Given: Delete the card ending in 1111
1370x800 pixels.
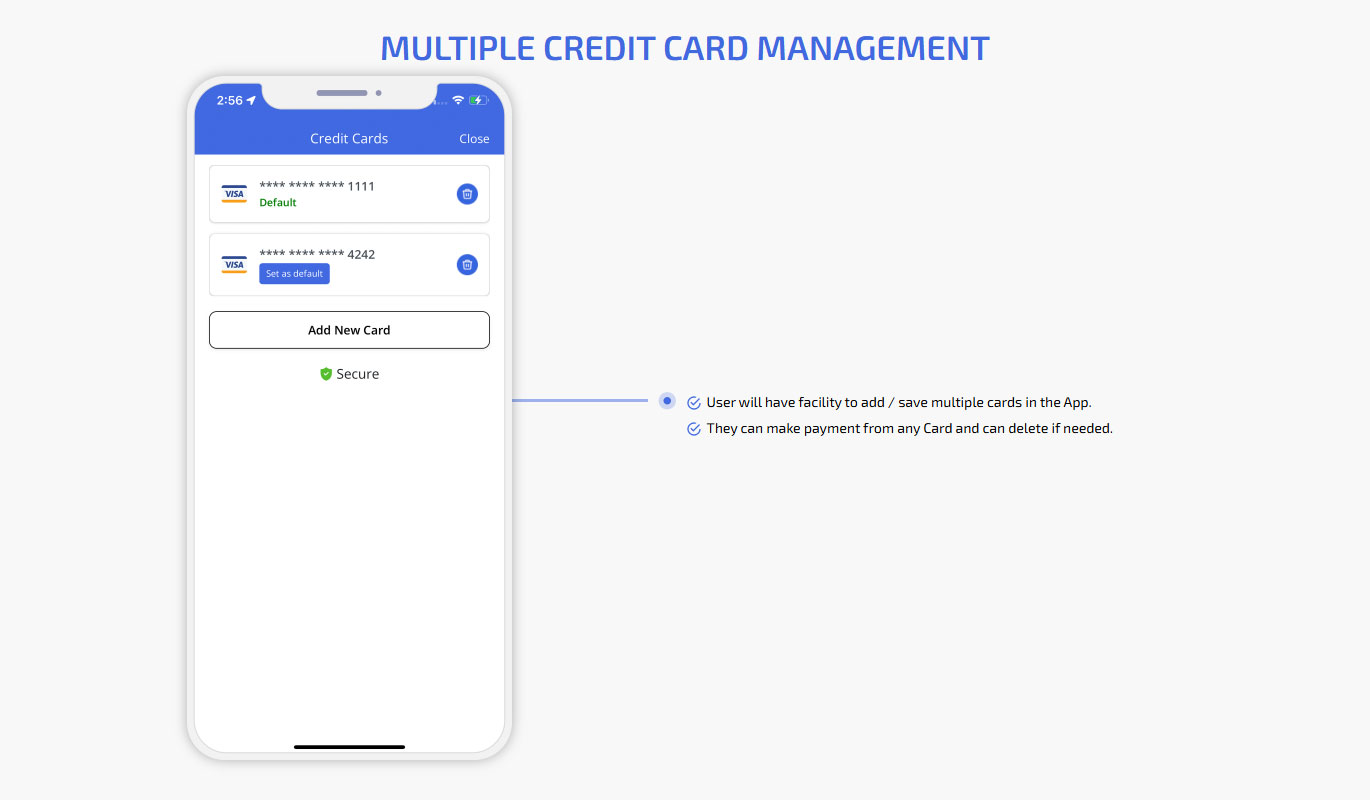Looking at the screenshot, I should click(x=467, y=194).
